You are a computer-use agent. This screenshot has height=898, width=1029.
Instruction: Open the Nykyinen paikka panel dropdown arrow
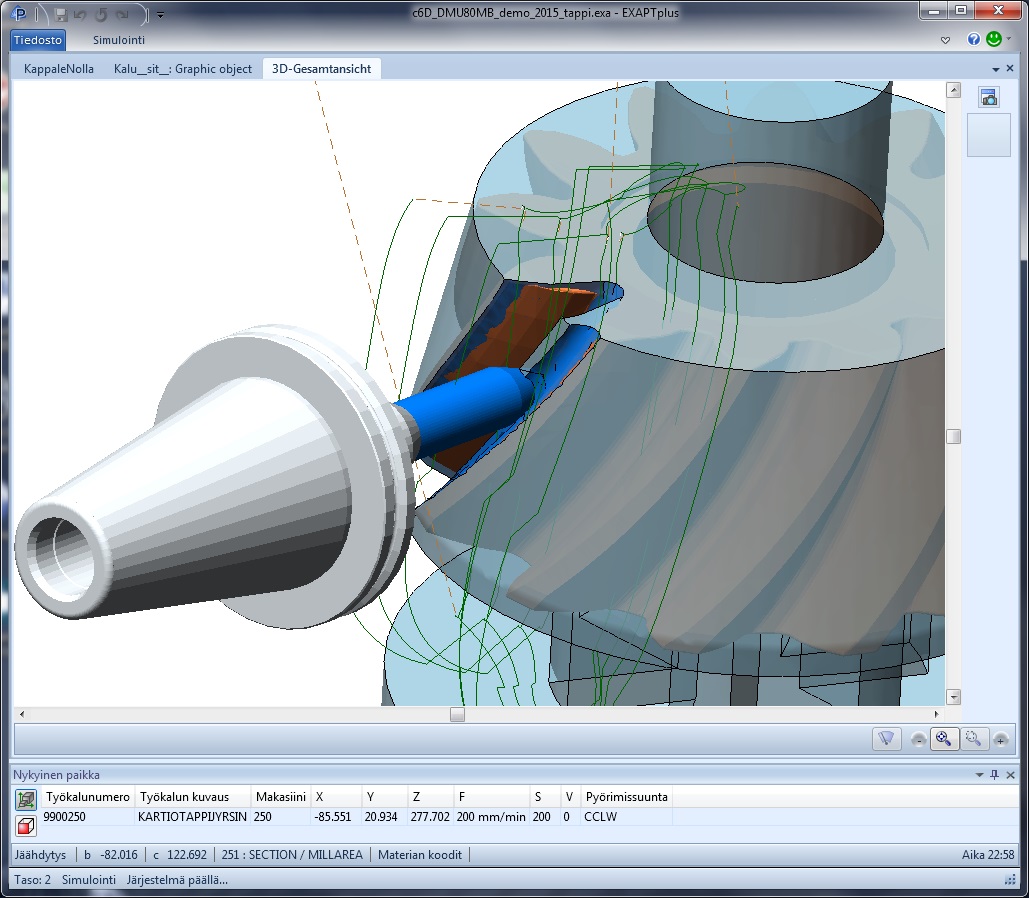click(979, 775)
